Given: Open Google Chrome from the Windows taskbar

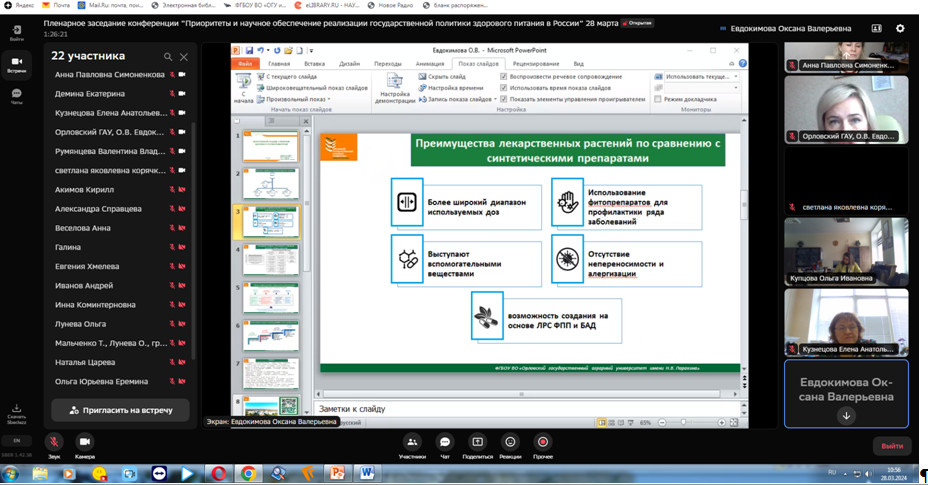Looking at the screenshot, I should [x=247, y=473].
